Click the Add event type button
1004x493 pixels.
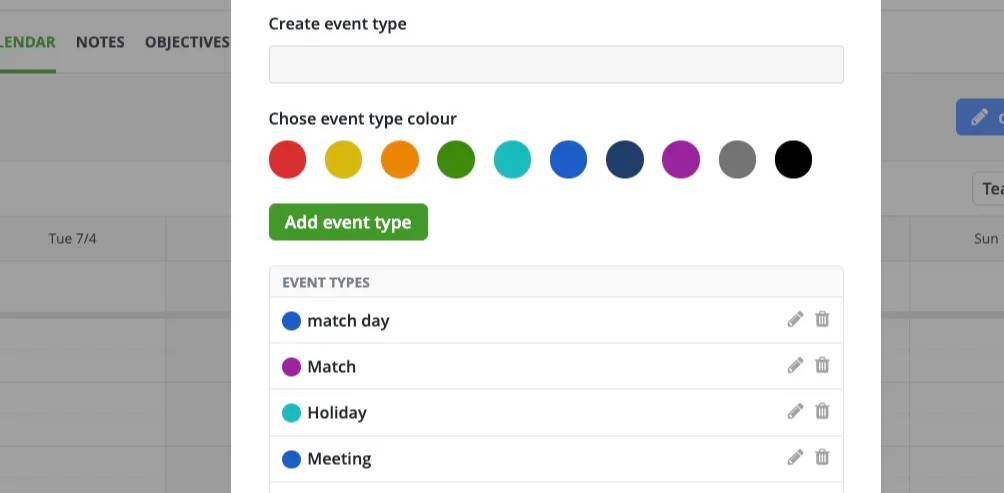pyautogui.click(x=348, y=222)
